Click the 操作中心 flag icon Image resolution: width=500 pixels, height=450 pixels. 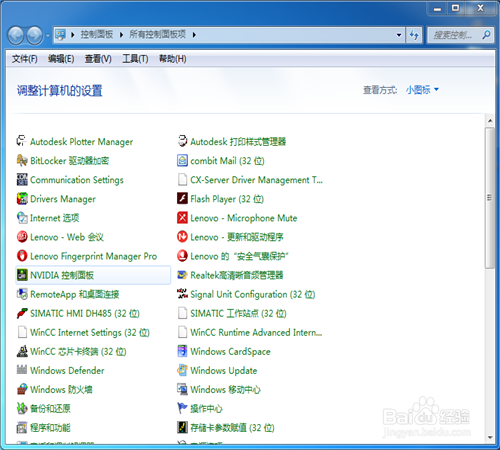(182, 408)
